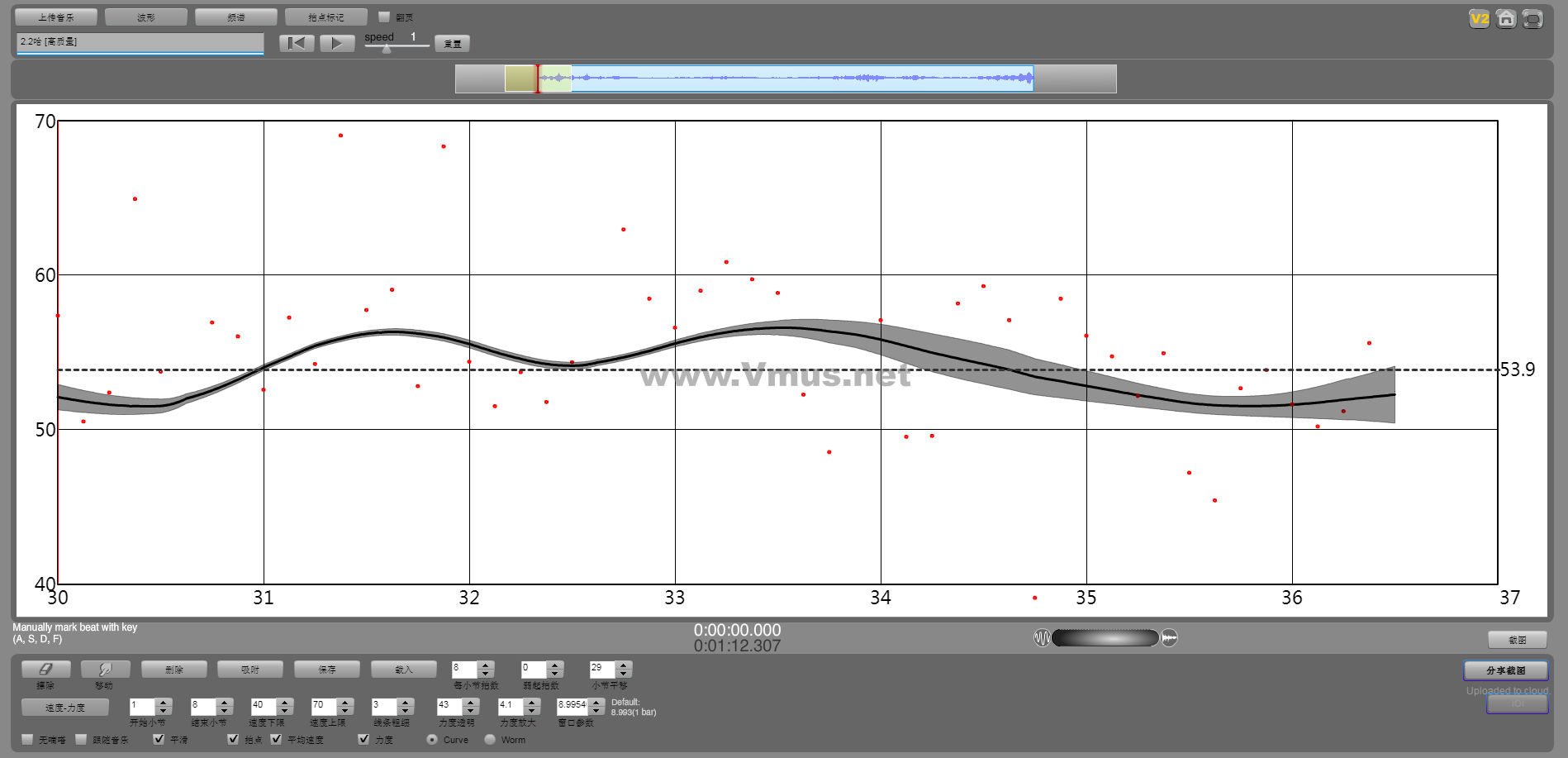Select the move (移动) tool icon

click(x=104, y=670)
